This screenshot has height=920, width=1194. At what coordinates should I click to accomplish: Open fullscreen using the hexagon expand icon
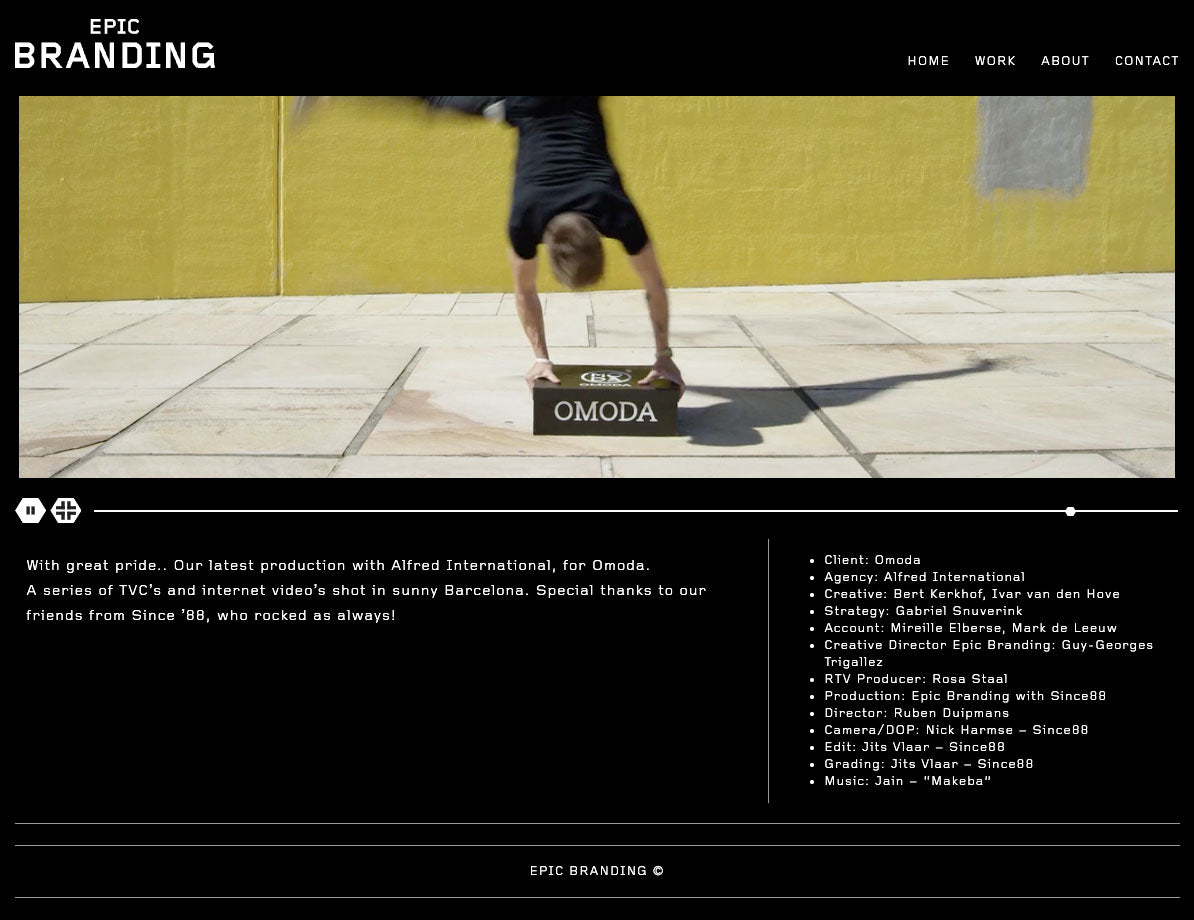66,510
